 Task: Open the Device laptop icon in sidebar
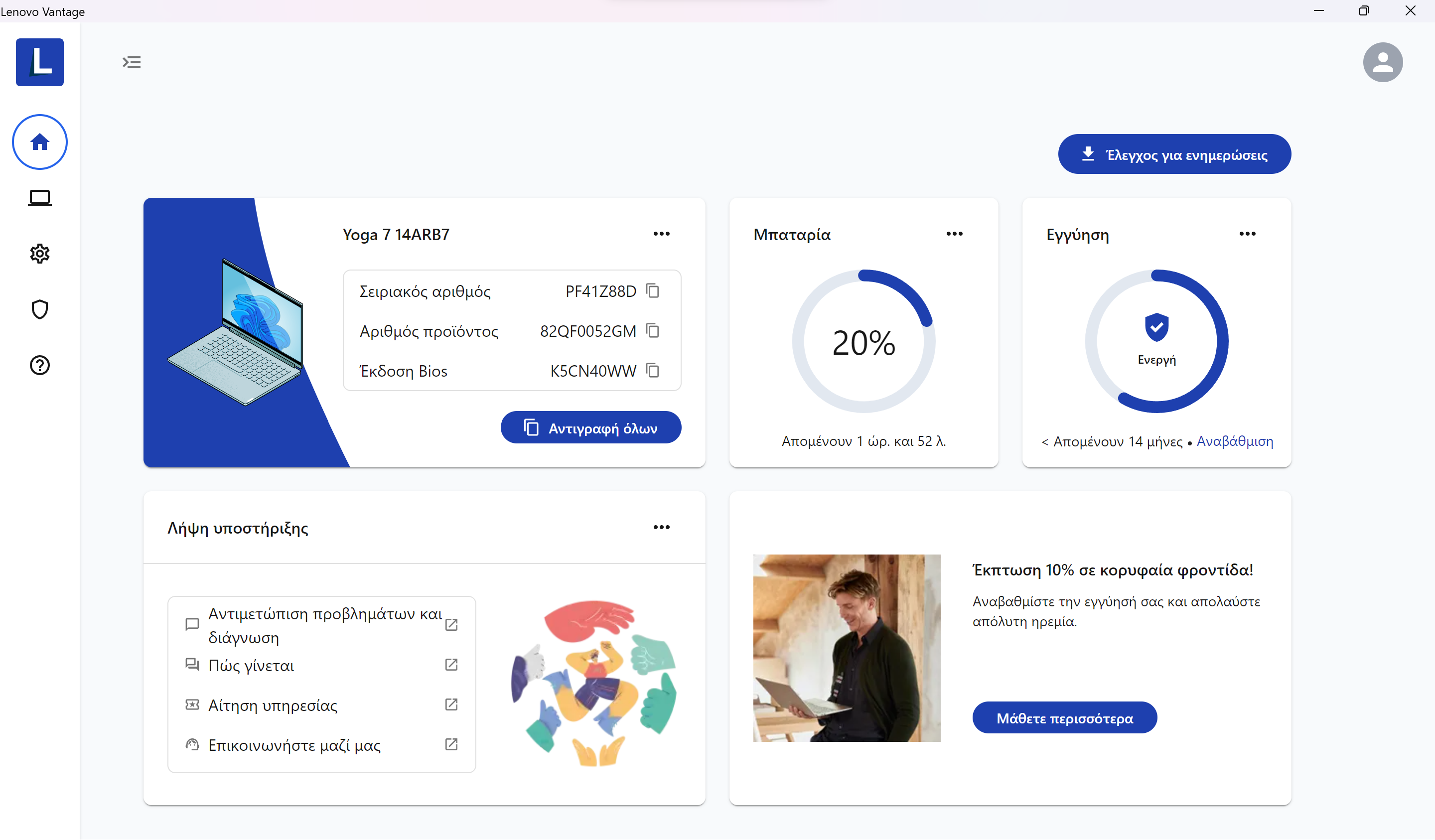click(40, 198)
